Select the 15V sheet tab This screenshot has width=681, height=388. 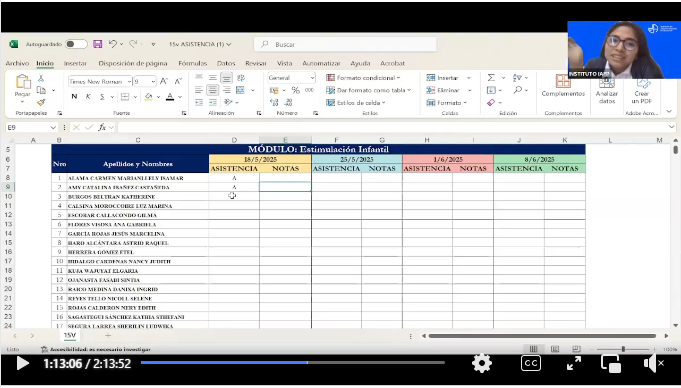(x=69, y=335)
